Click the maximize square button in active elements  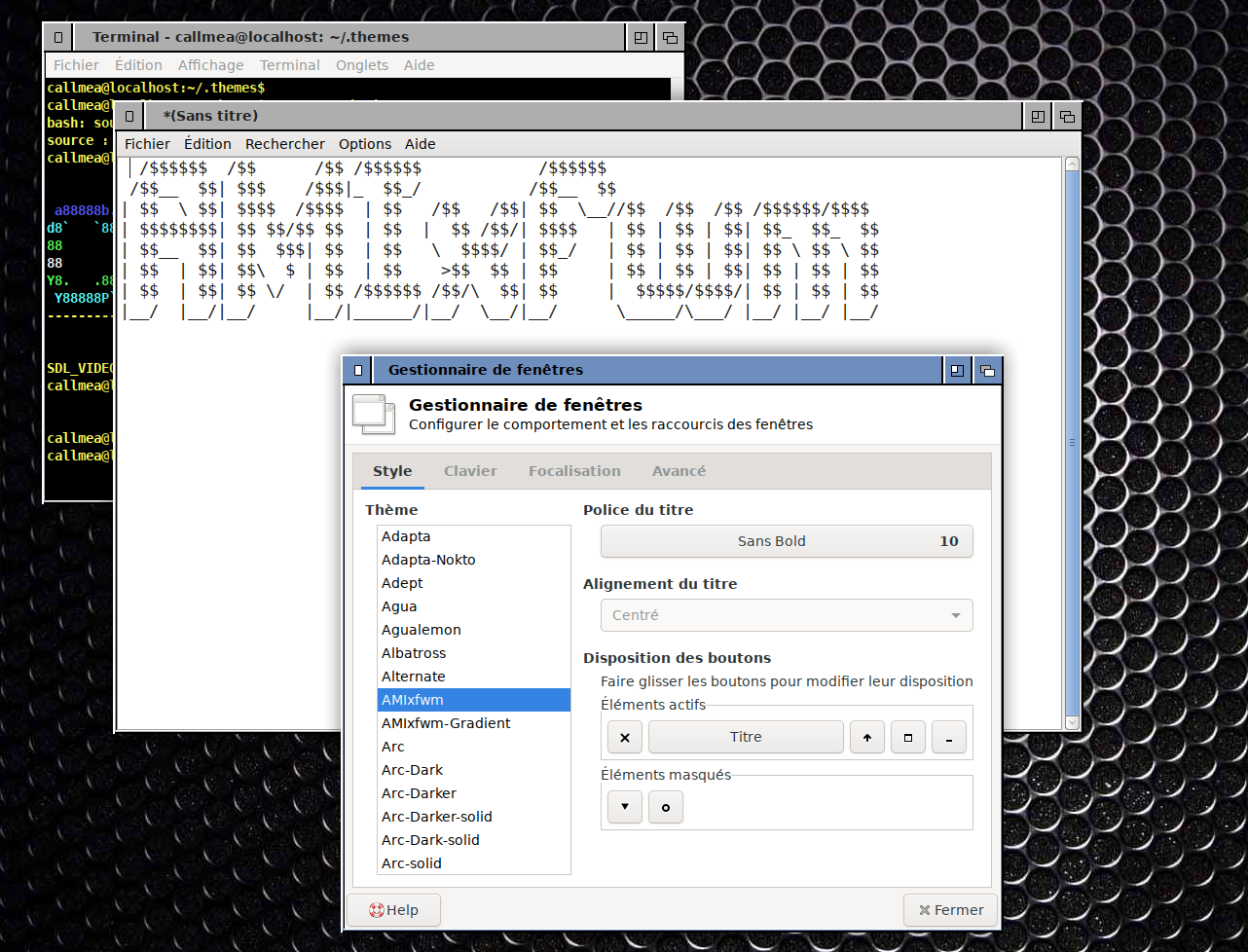click(x=908, y=737)
